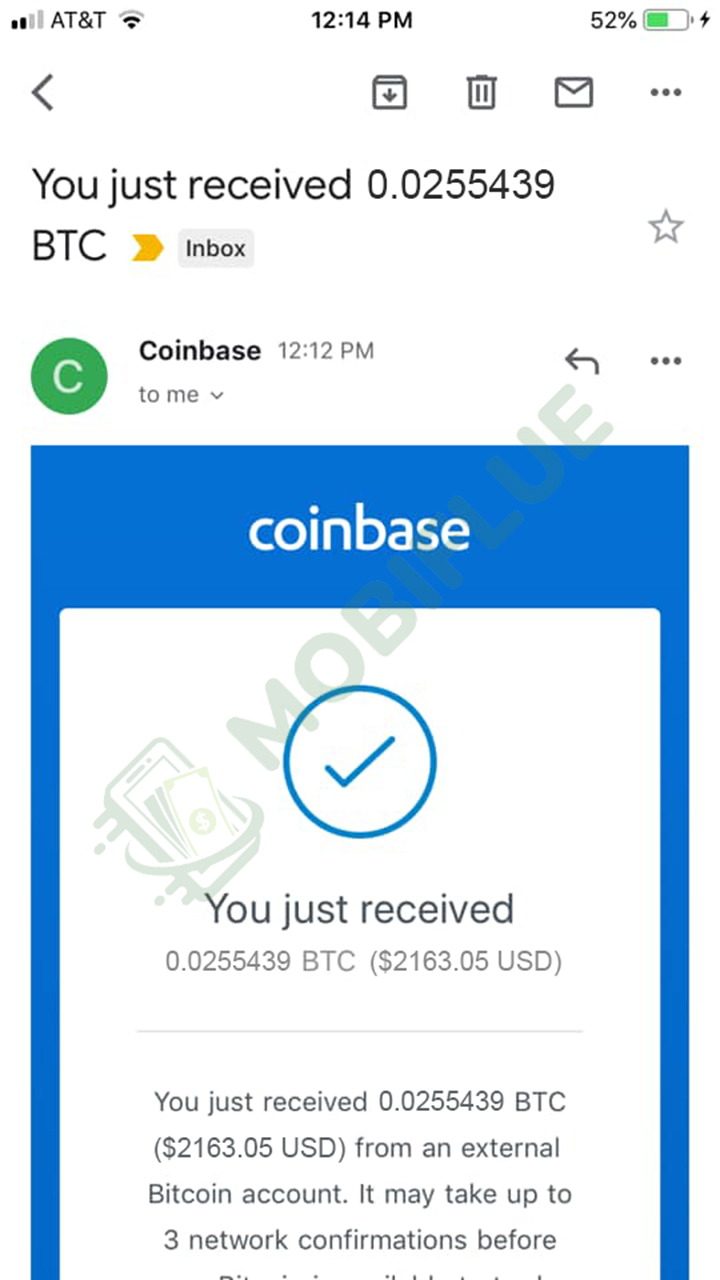Tap the battery indicator in the status bar
720x1280 pixels.
click(x=669, y=20)
